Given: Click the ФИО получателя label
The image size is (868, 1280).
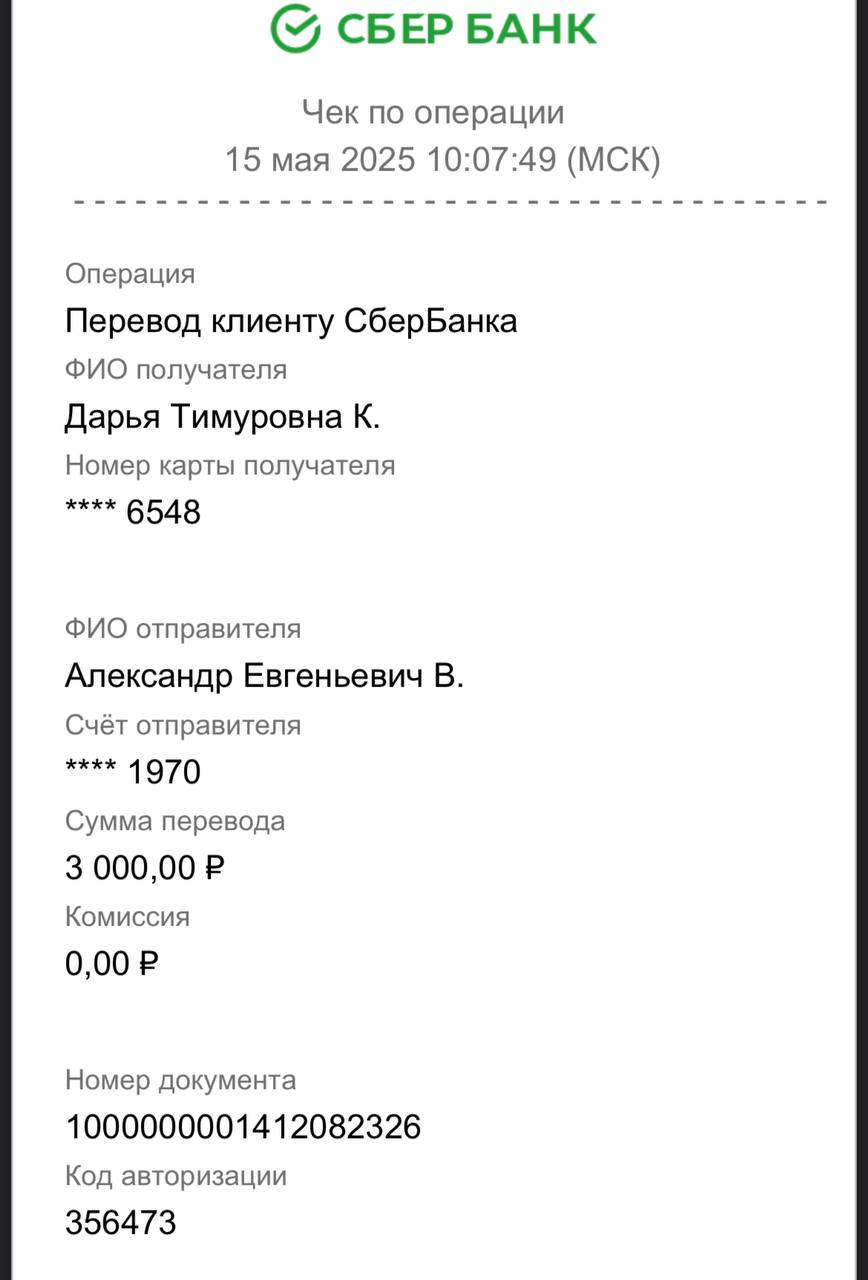Looking at the screenshot, I should tap(176, 370).
